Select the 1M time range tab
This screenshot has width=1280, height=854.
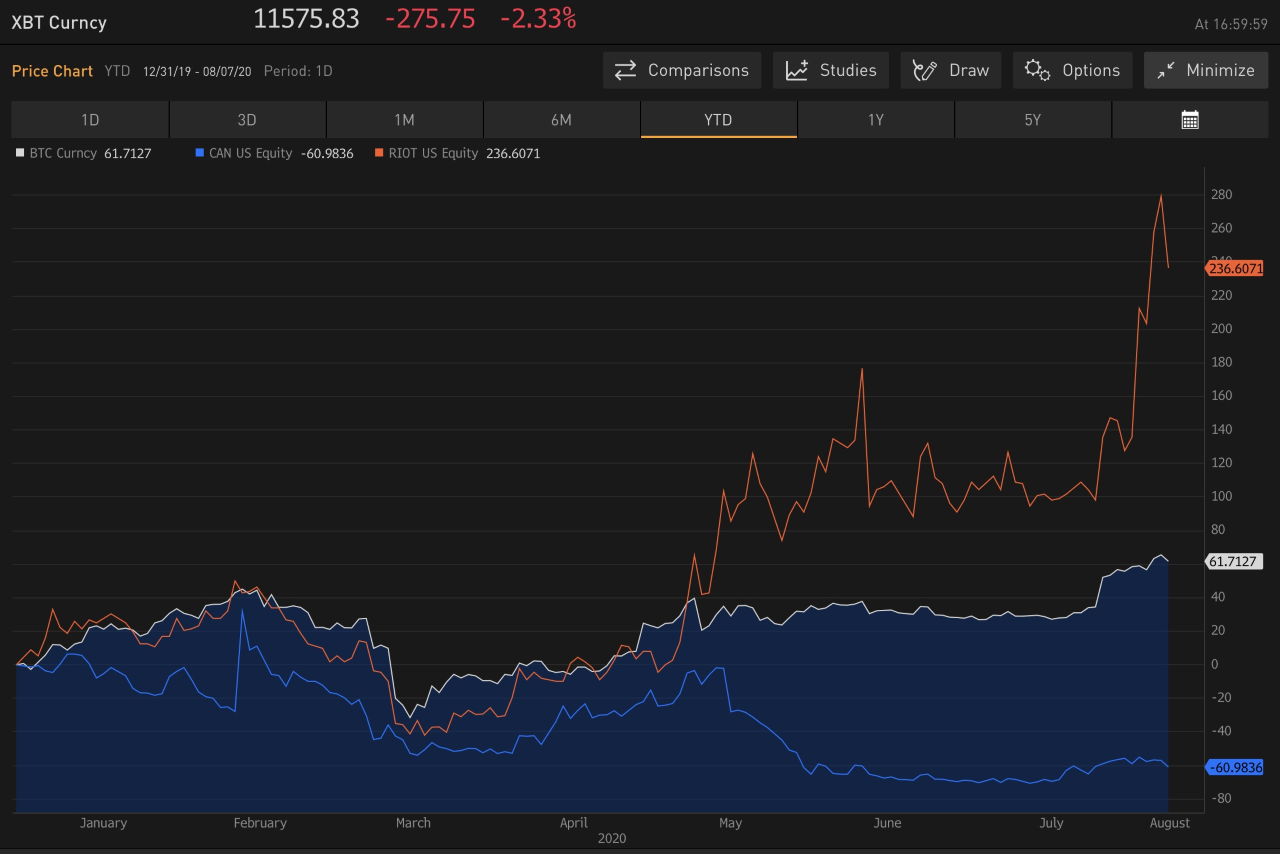pos(404,120)
